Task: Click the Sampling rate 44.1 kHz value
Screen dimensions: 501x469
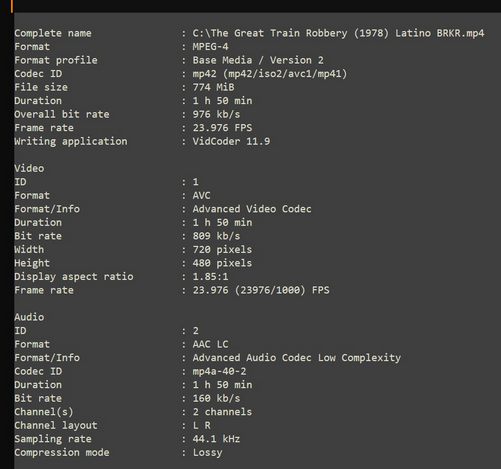Action: [x=216, y=439]
